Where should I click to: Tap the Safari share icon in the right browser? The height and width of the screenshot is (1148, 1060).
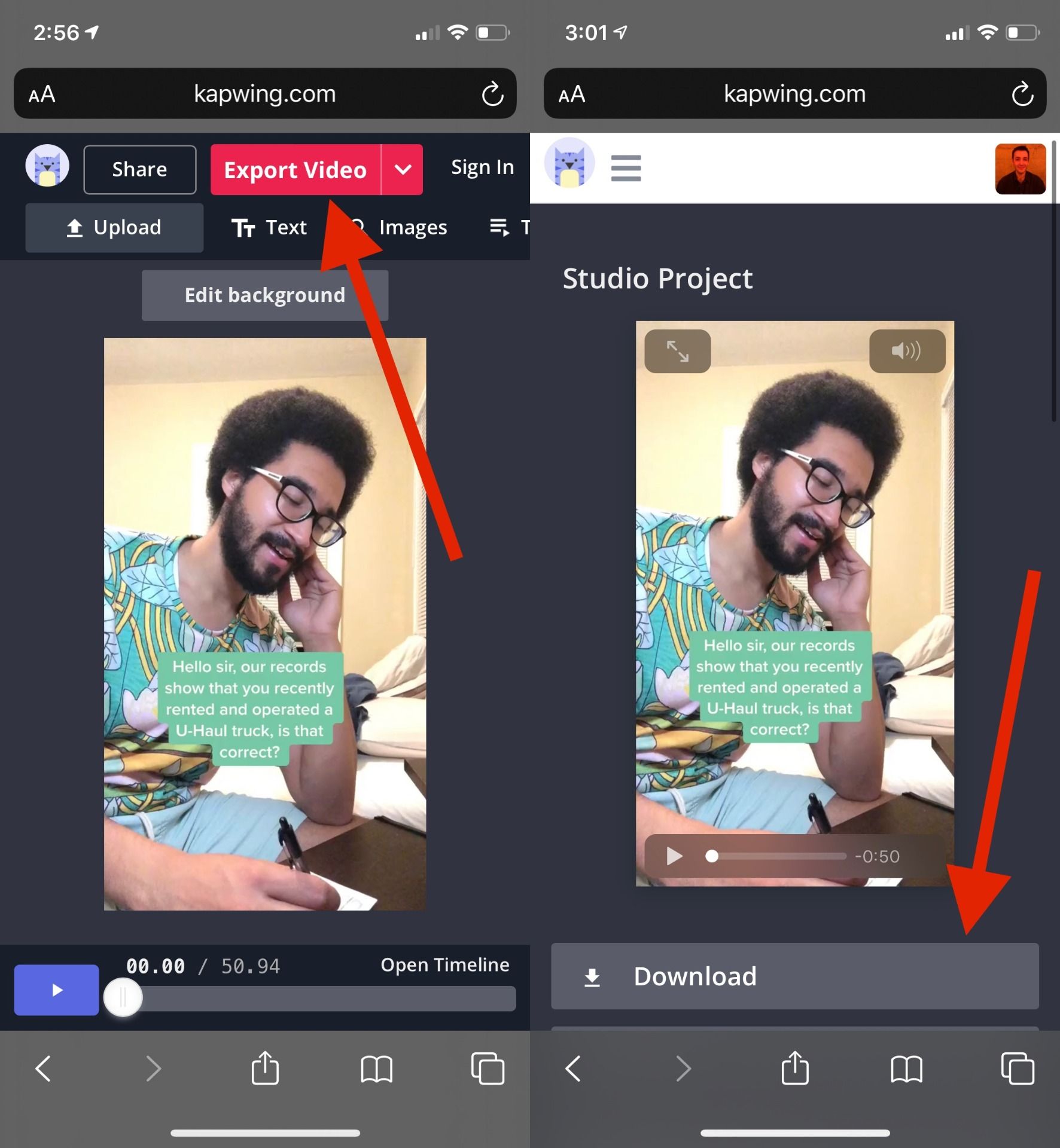point(794,1068)
